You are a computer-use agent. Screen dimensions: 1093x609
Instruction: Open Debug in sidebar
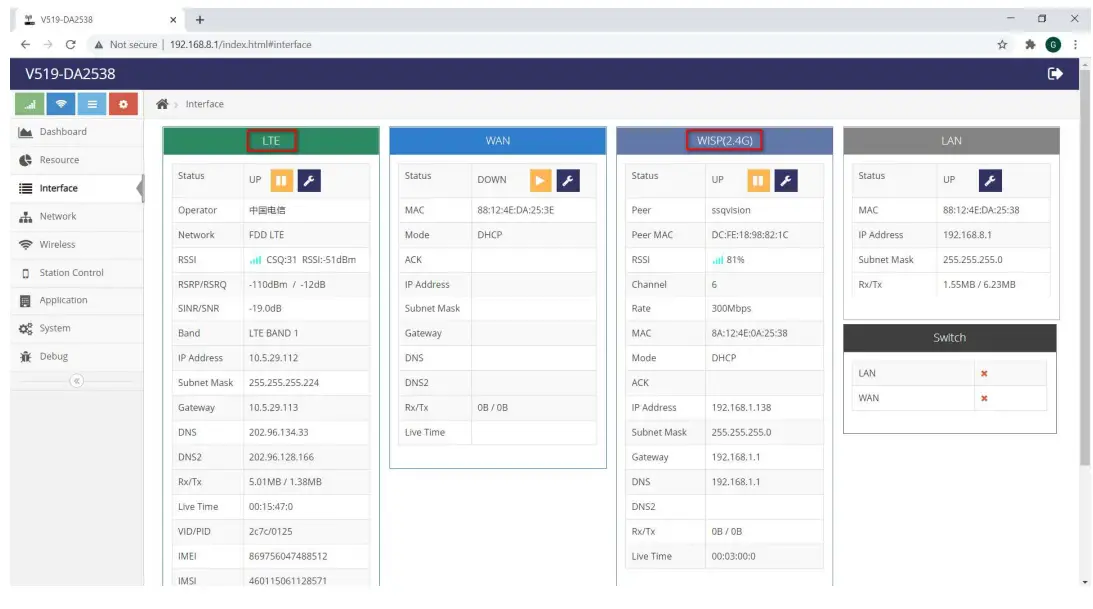77,357
